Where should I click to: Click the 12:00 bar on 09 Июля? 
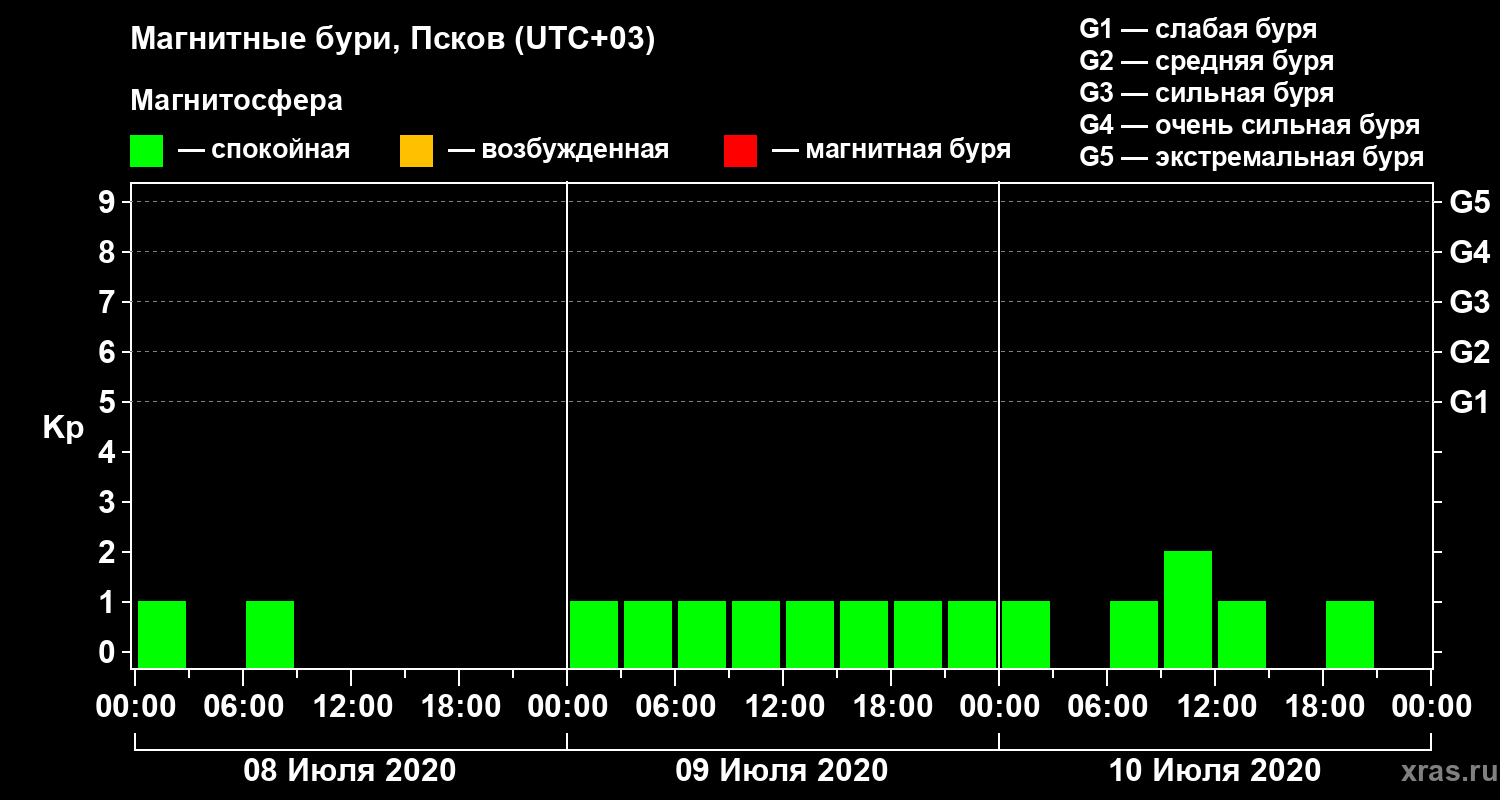[x=810, y=634]
